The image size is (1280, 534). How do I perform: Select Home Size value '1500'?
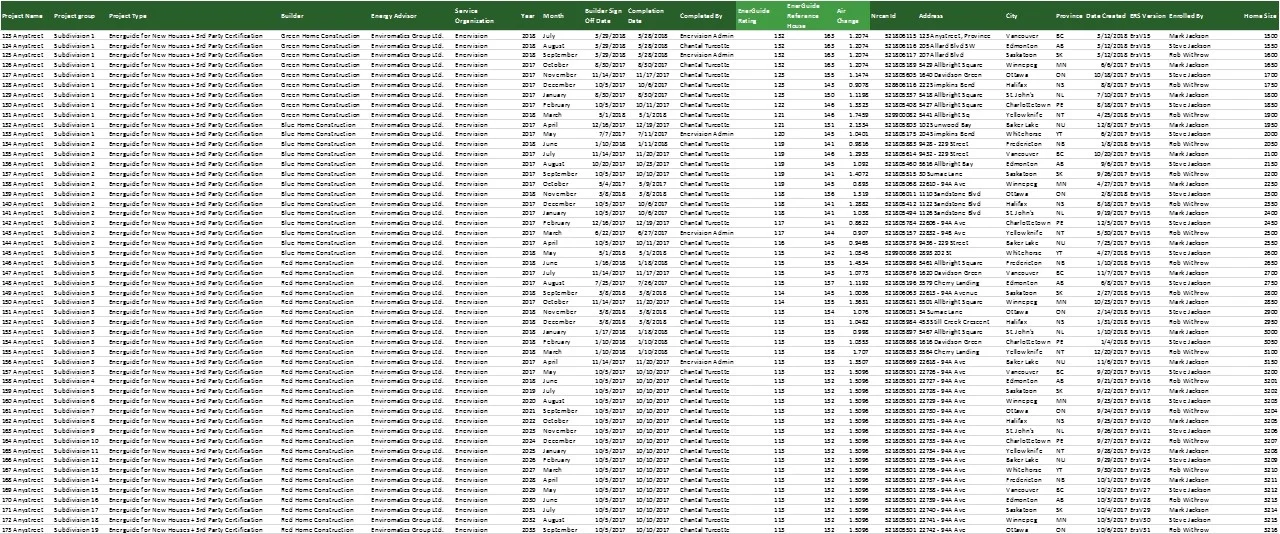tap(1270, 35)
